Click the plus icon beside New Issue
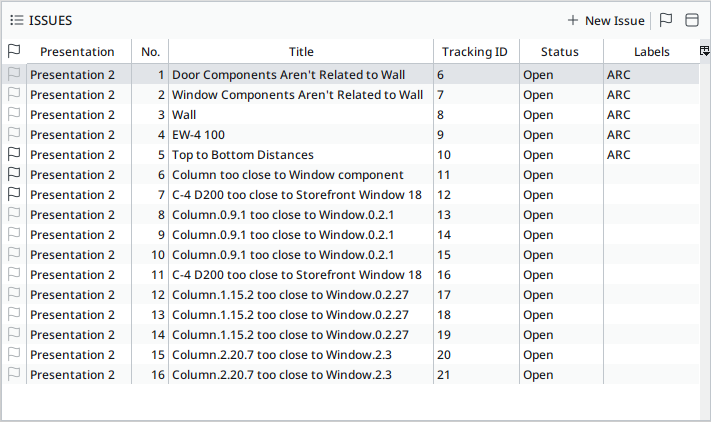 coord(573,20)
